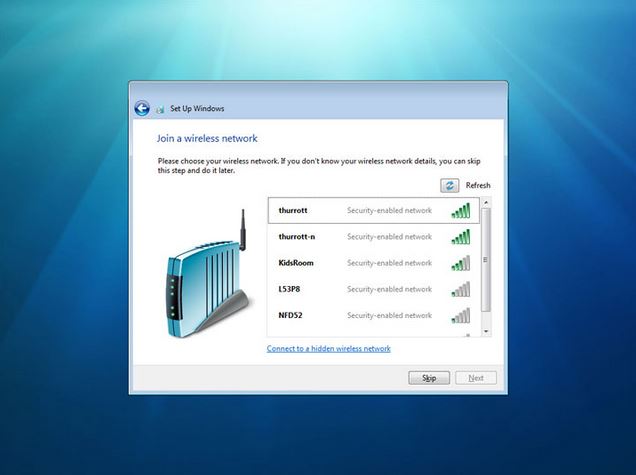Click the L53P8 signal strength icon

coord(460,289)
